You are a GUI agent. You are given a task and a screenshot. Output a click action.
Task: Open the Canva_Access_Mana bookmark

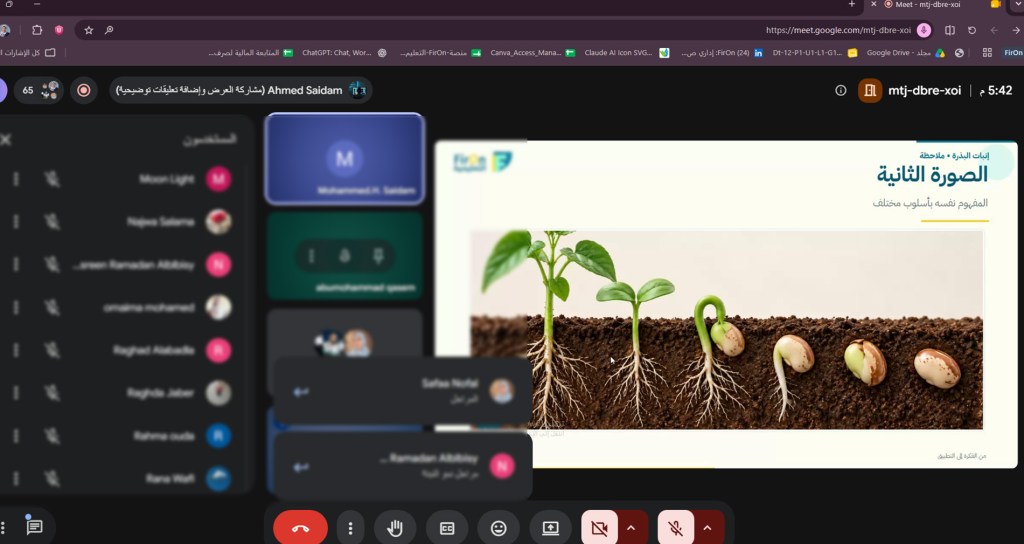point(532,53)
